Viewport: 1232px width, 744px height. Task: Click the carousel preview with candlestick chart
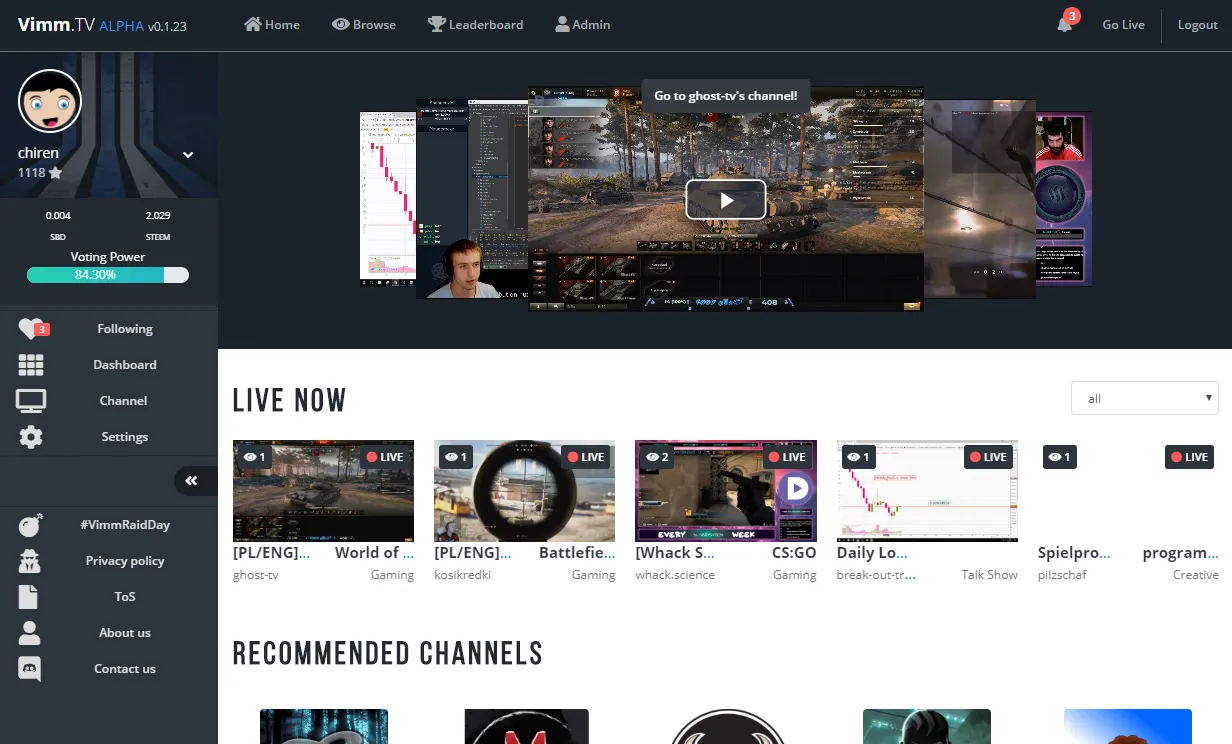tap(388, 199)
